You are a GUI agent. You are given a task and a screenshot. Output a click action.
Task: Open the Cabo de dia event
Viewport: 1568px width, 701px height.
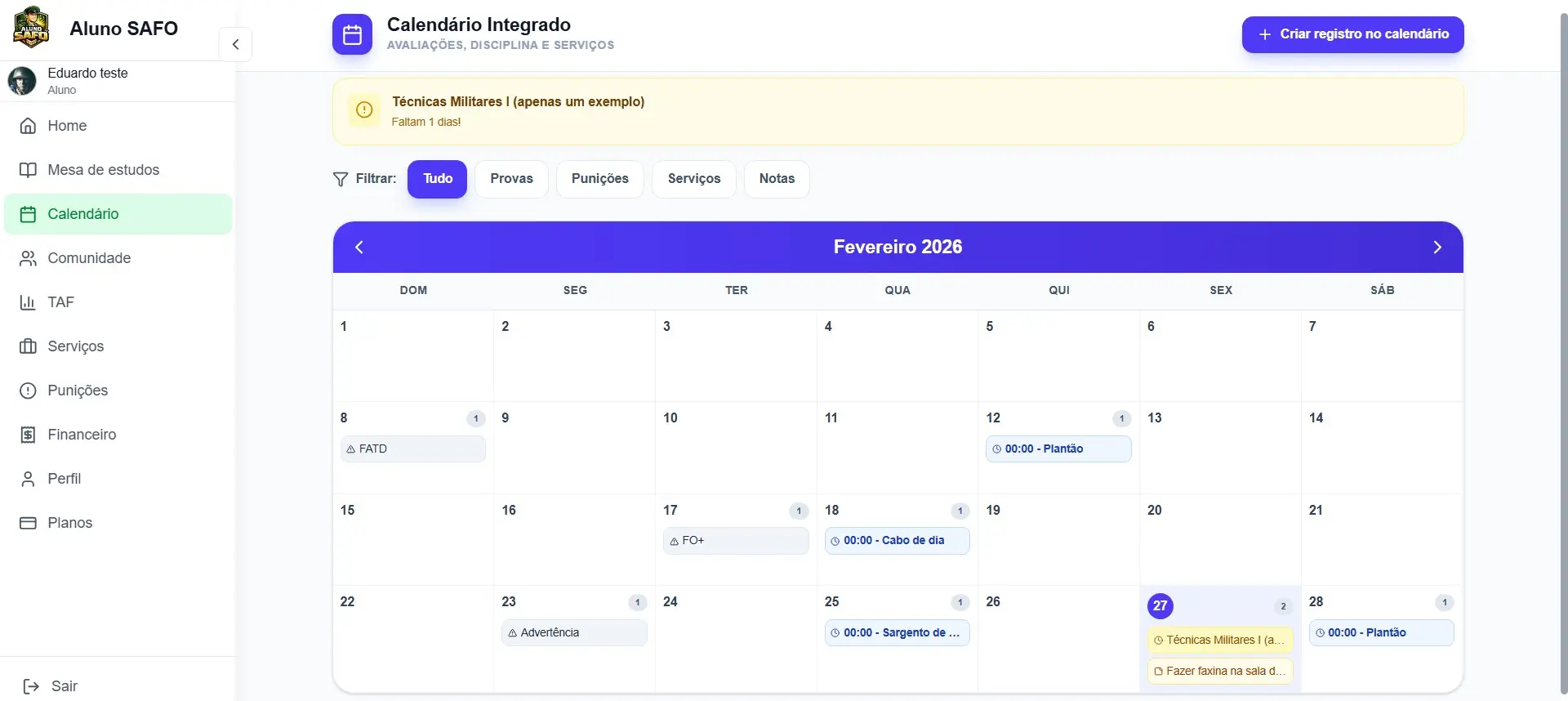click(x=897, y=541)
